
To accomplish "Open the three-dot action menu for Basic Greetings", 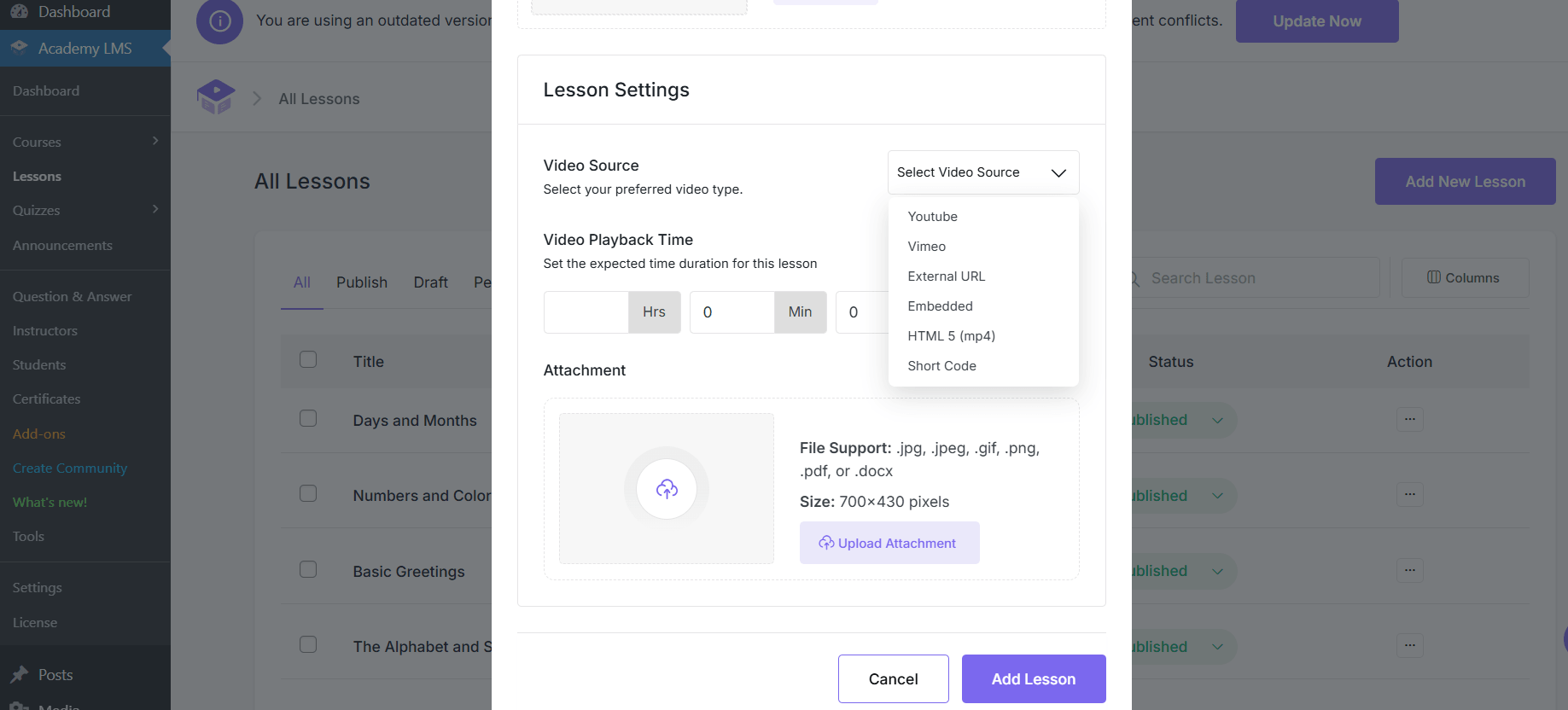I will point(1410,570).
